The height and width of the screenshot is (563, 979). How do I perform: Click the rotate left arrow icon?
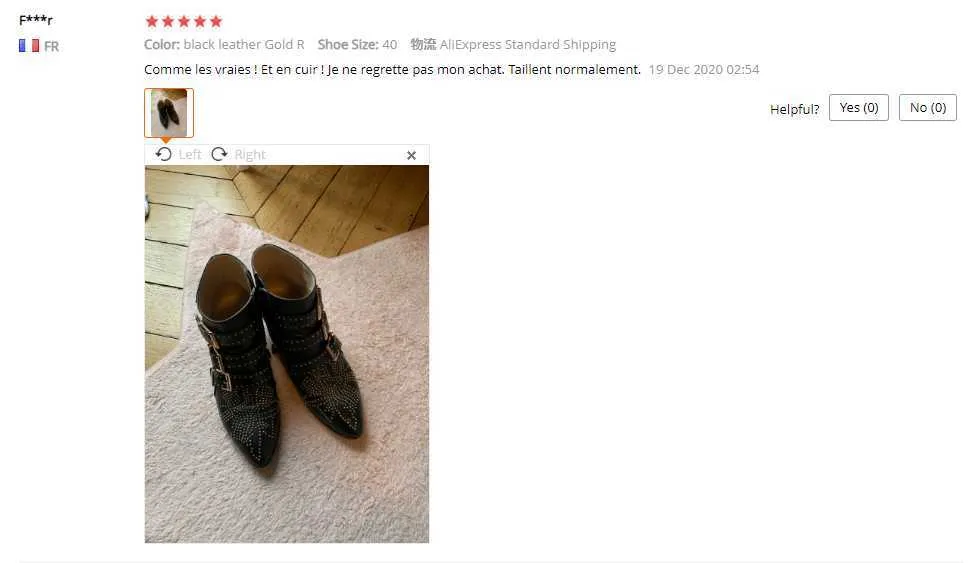pyautogui.click(x=164, y=154)
